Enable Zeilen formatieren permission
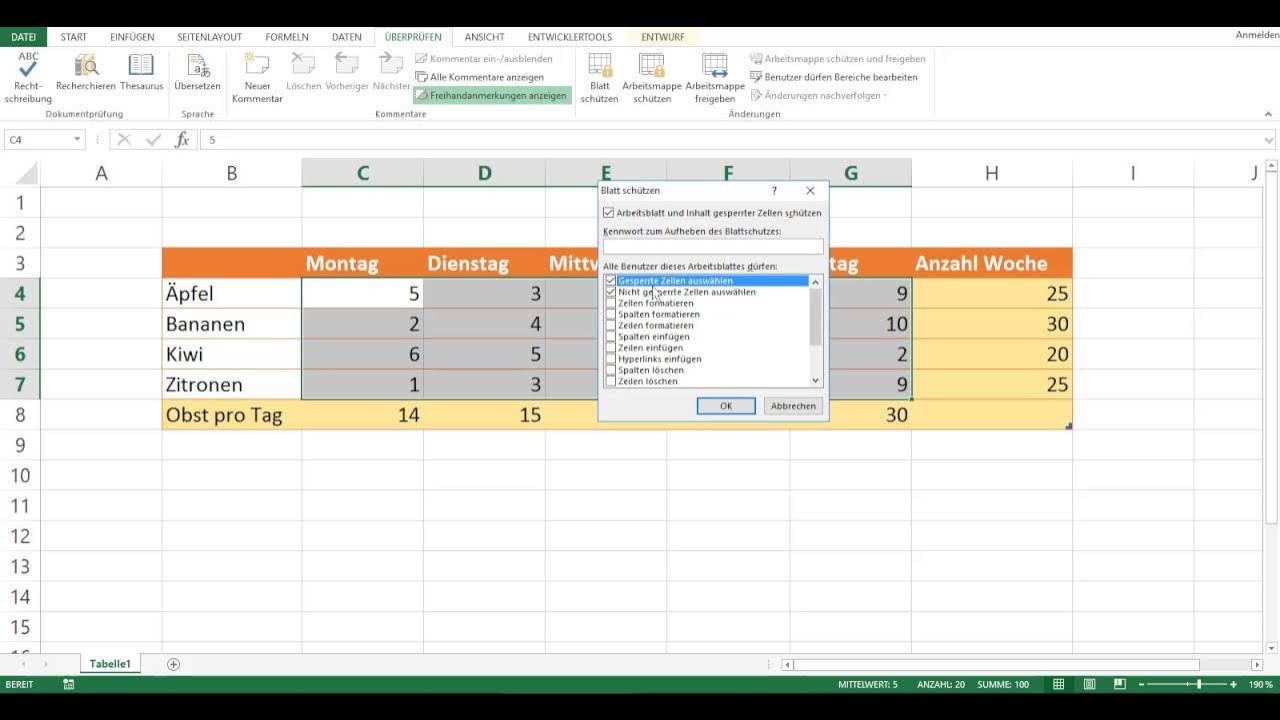1280x720 pixels. point(611,325)
